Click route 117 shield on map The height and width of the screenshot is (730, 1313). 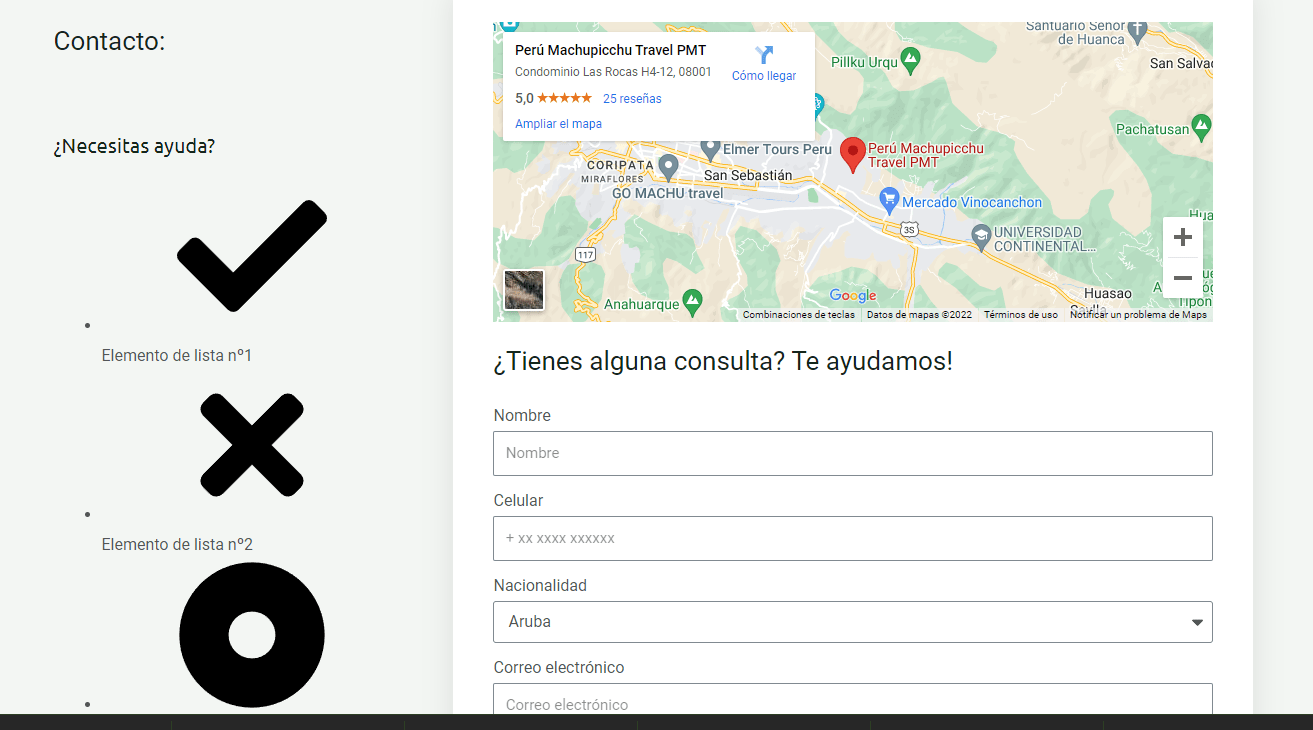(x=585, y=256)
